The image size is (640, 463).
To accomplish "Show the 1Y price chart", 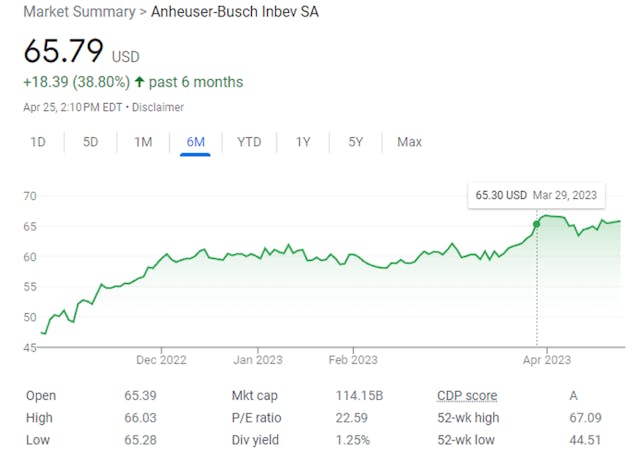I will (x=303, y=142).
